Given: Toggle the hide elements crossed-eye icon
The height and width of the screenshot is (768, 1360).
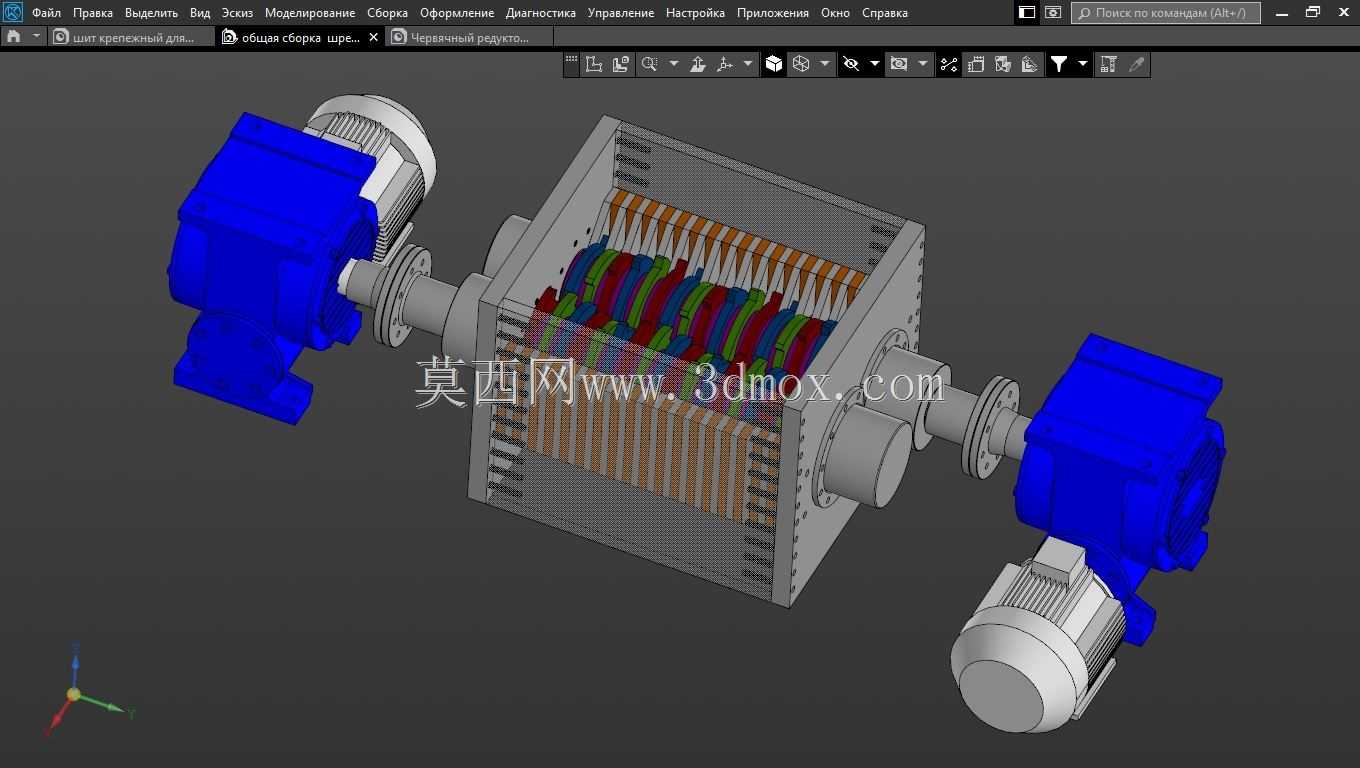Looking at the screenshot, I should coord(851,64).
